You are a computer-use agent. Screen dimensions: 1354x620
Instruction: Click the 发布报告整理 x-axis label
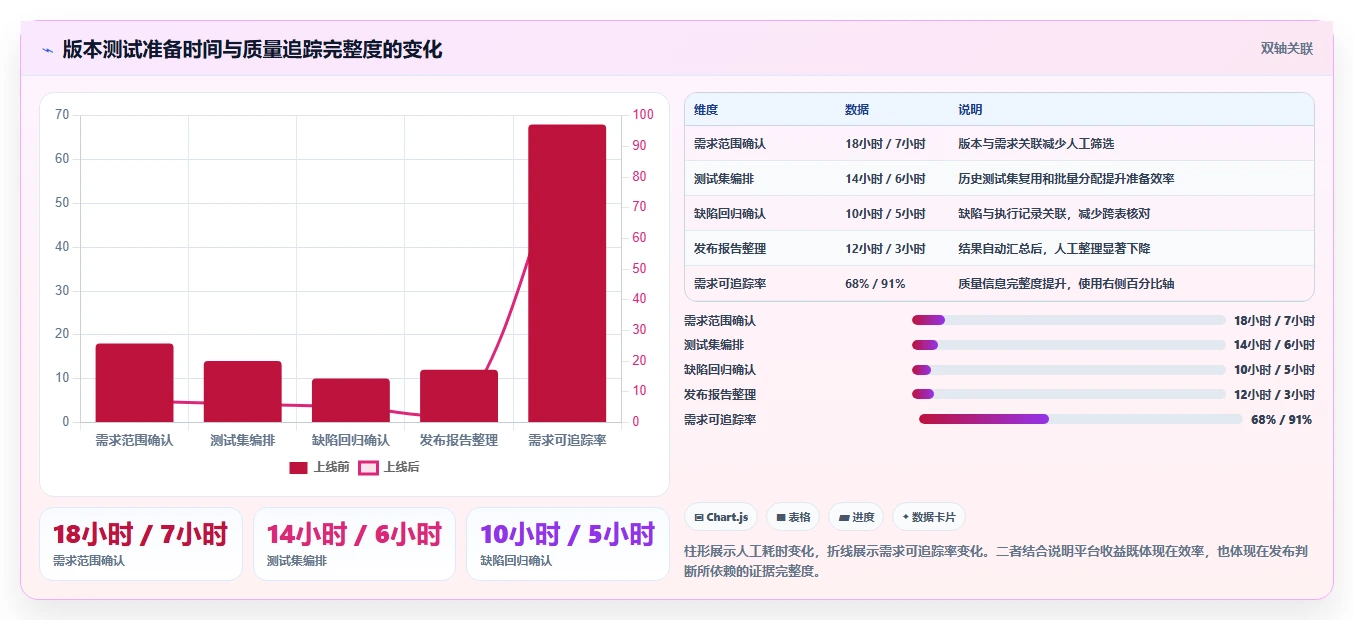[459, 440]
